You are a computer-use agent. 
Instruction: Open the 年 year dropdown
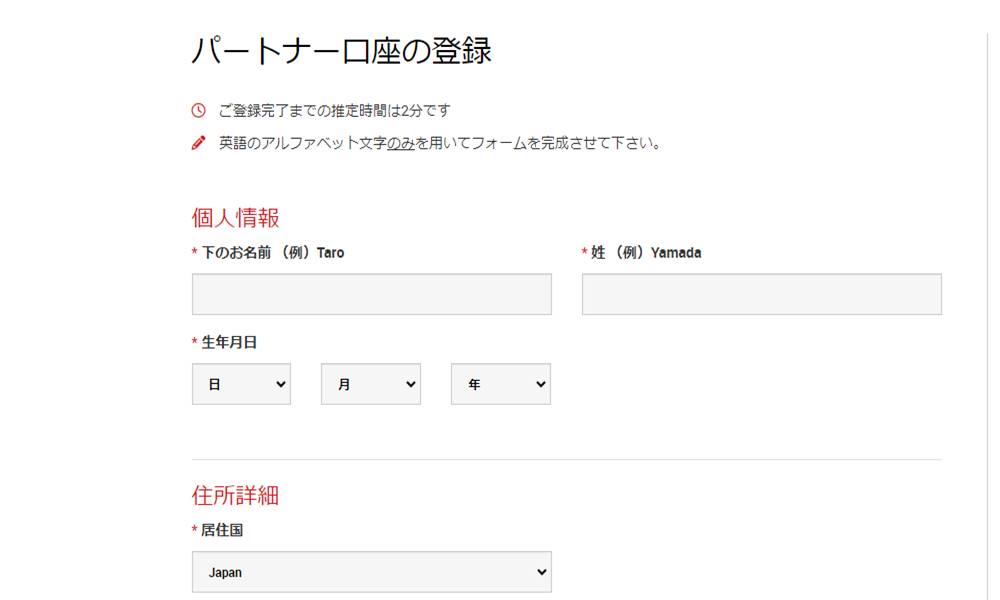click(500, 384)
